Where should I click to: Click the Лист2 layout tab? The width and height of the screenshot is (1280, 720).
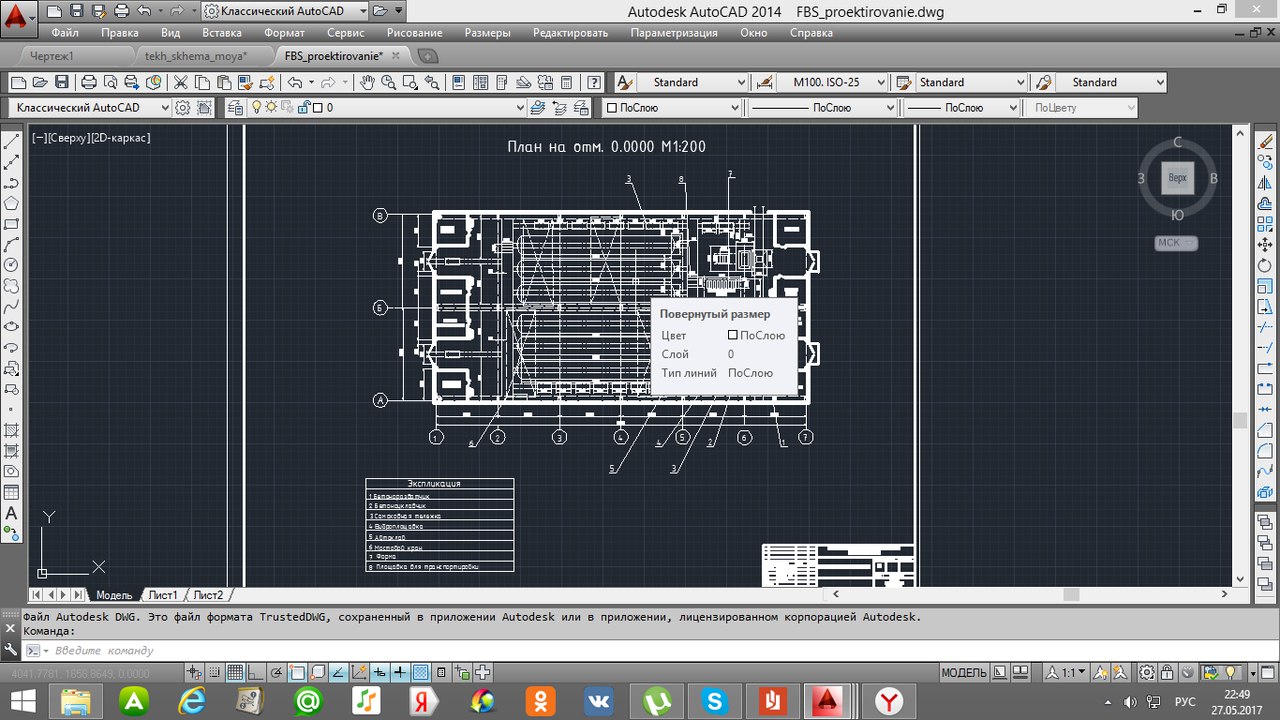208,595
